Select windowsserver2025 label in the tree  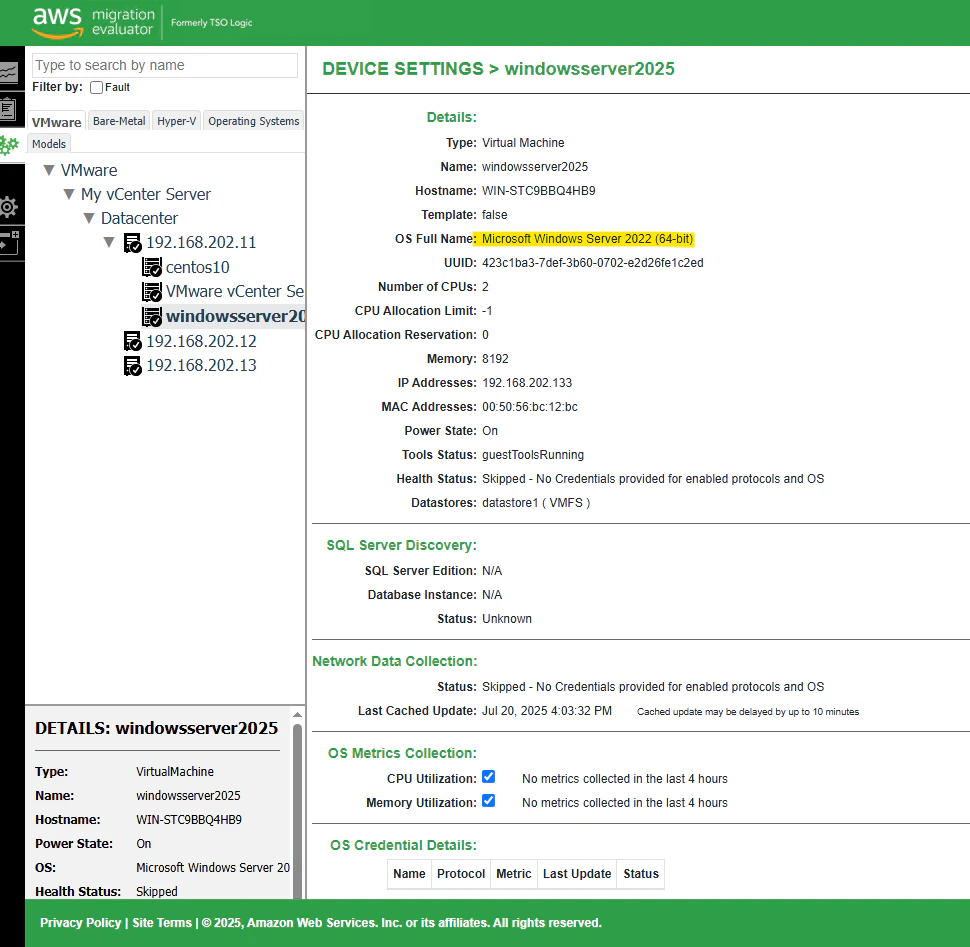(235, 316)
